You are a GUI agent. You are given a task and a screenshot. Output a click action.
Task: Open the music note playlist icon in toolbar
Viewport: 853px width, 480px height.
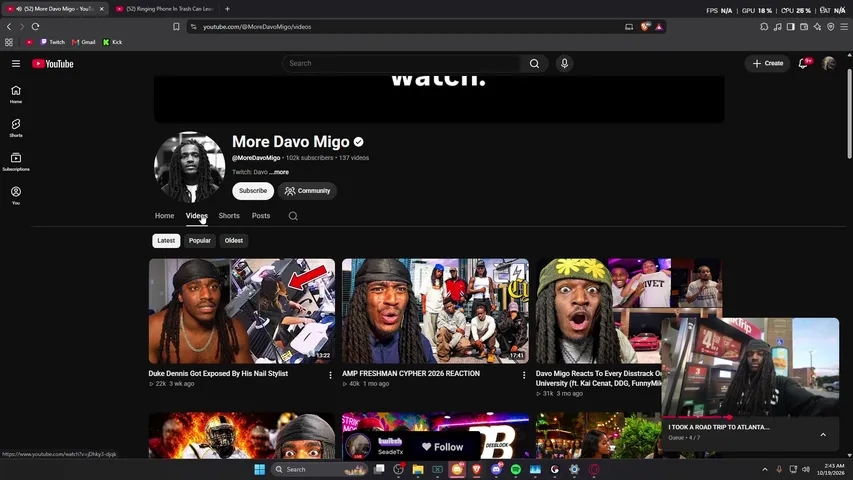pos(777,27)
